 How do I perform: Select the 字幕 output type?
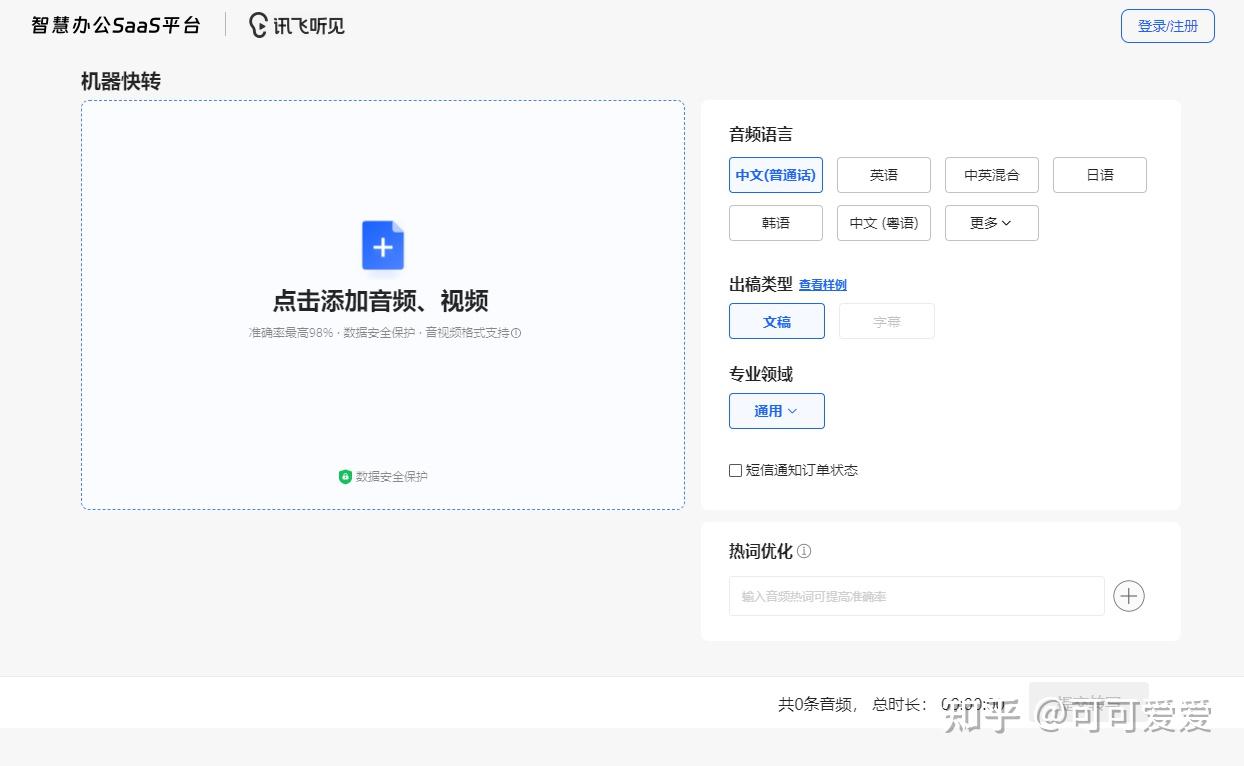(x=887, y=321)
